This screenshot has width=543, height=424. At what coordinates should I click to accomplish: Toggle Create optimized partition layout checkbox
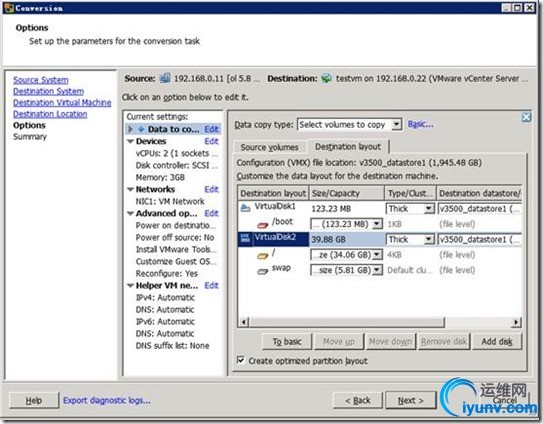coord(240,360)
